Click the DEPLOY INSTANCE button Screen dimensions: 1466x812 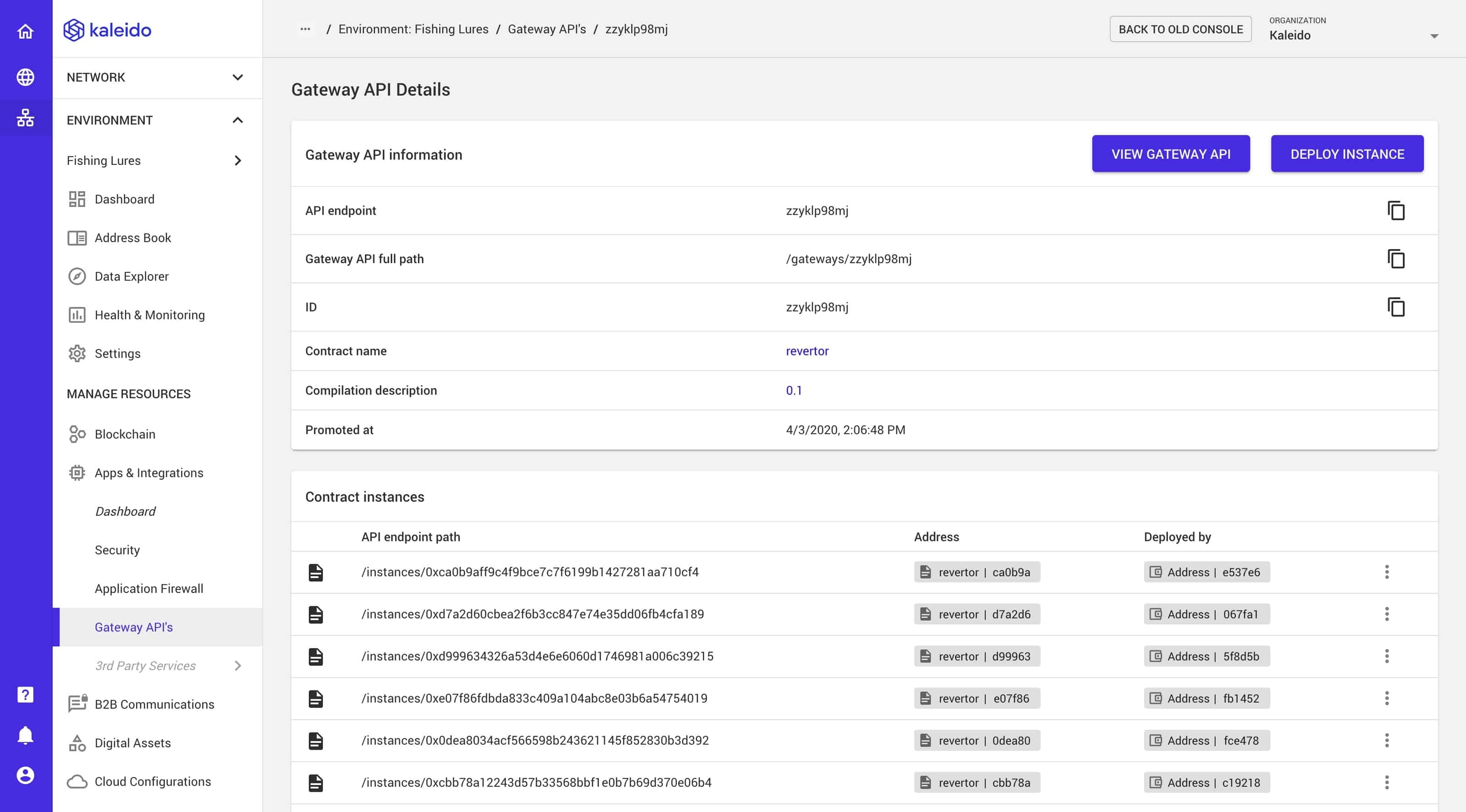pos(1347,153)
